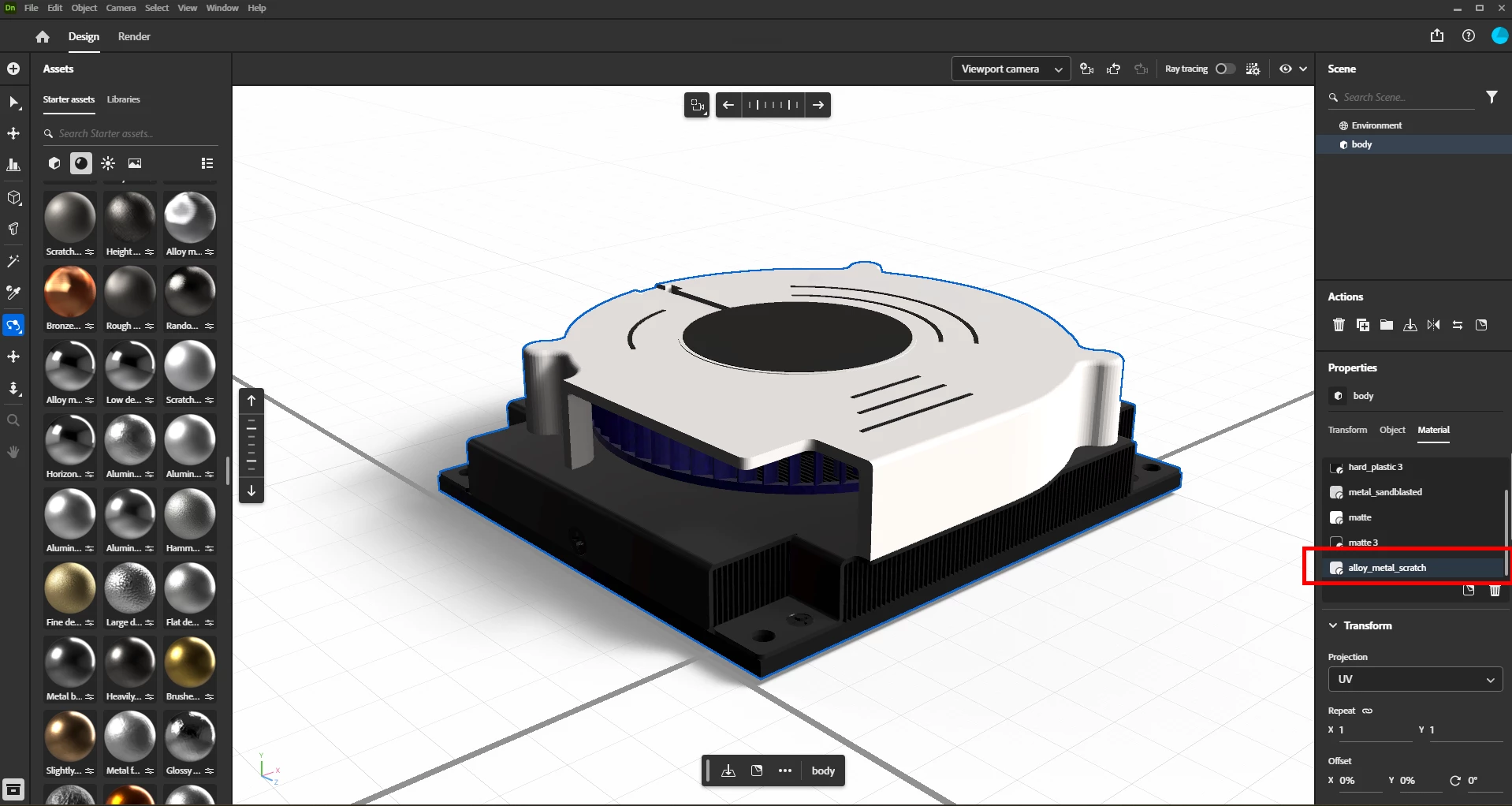Open the Object menu
Viewport: 1512px width, 806px height.
[x=84, y=8]
